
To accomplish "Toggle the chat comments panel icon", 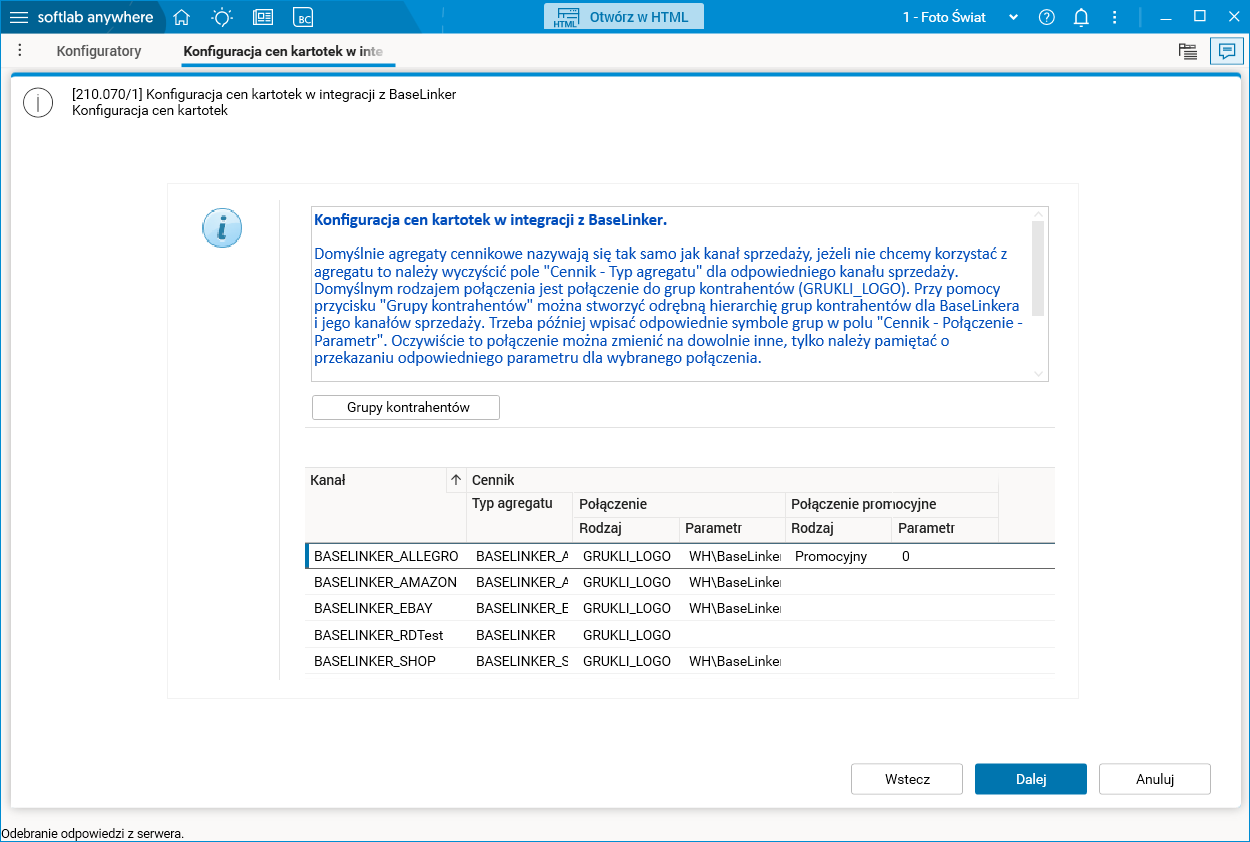I will [1226, 51].
